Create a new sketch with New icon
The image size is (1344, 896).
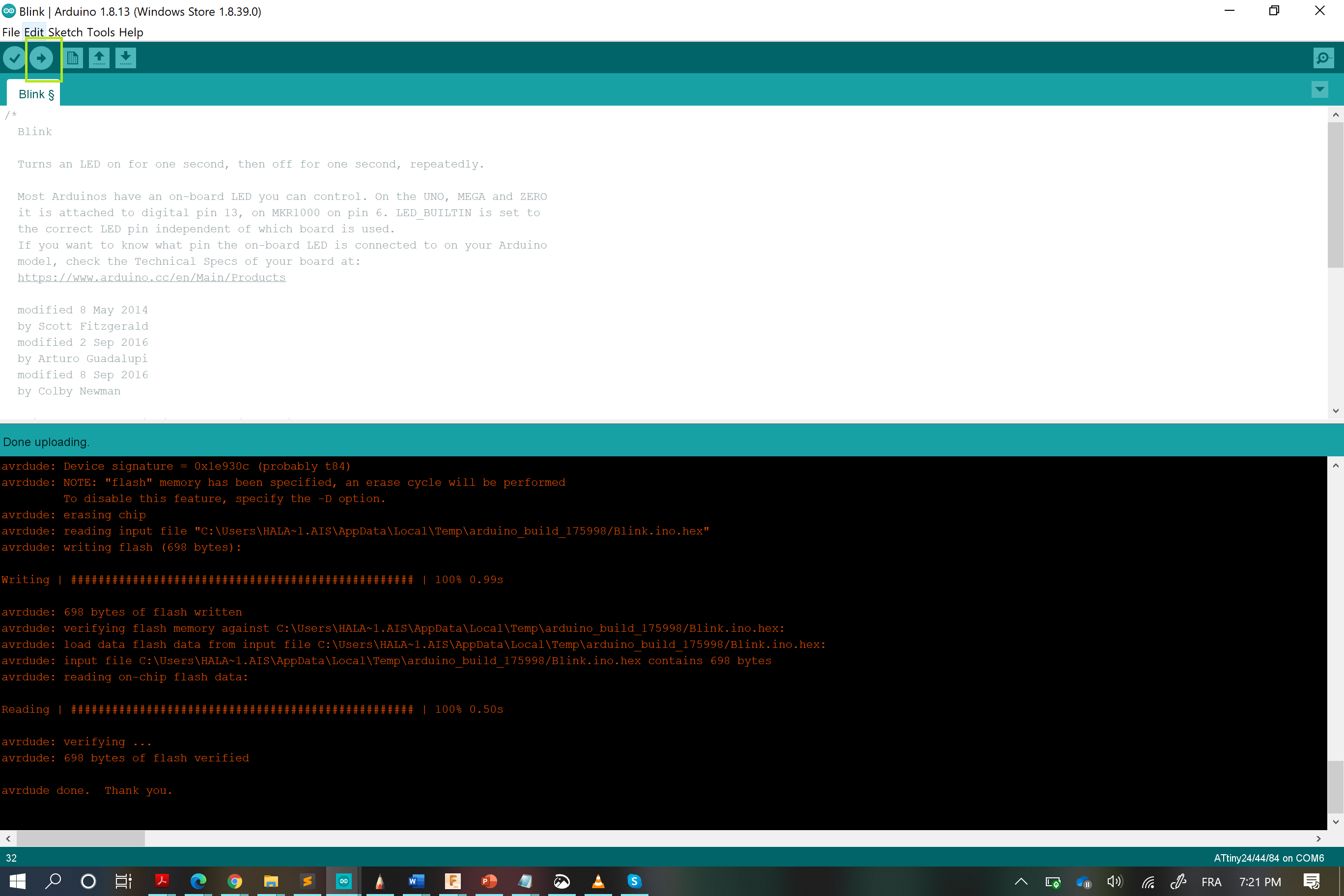tap(73, 57)
